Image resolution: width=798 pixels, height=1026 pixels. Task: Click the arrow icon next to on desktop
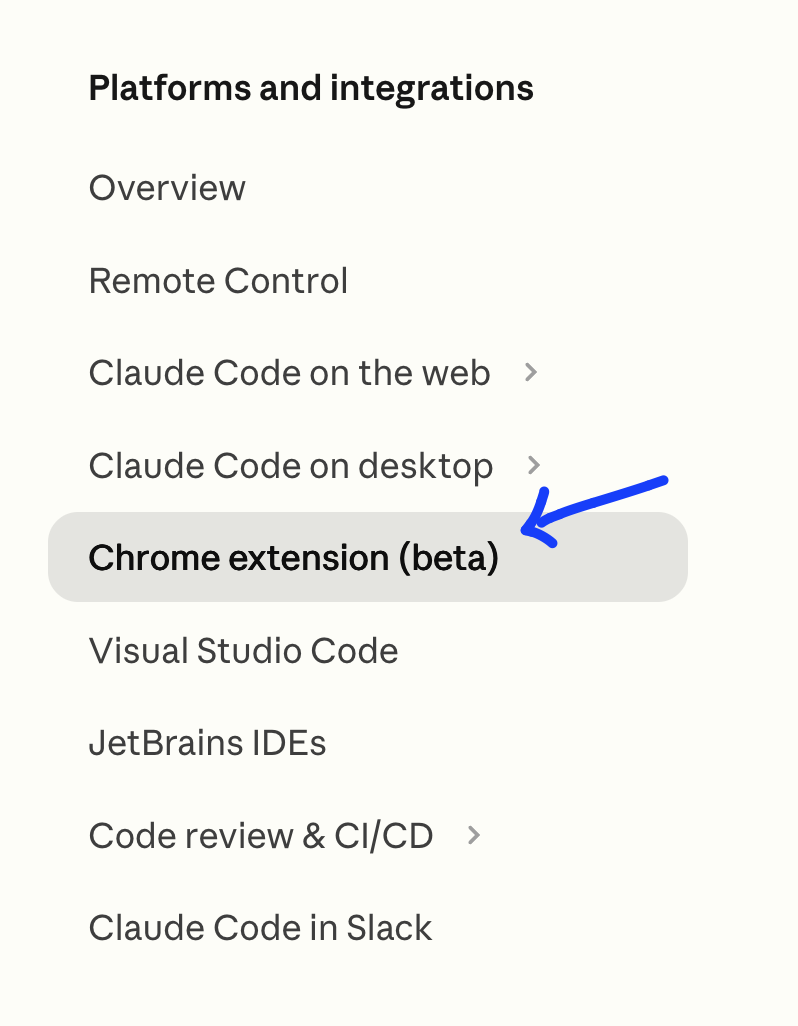pos(534,466)
